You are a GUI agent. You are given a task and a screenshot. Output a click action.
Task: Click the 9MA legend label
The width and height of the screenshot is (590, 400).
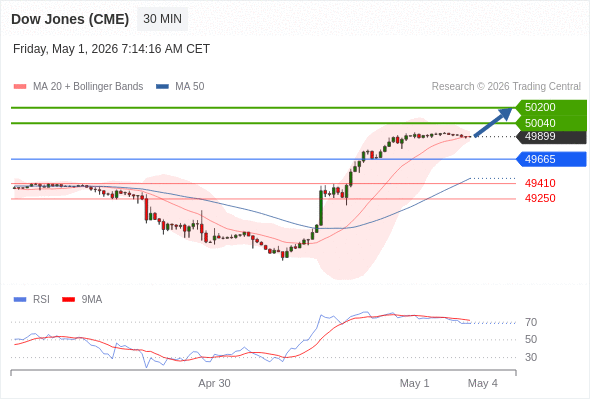tap(92, 300)
